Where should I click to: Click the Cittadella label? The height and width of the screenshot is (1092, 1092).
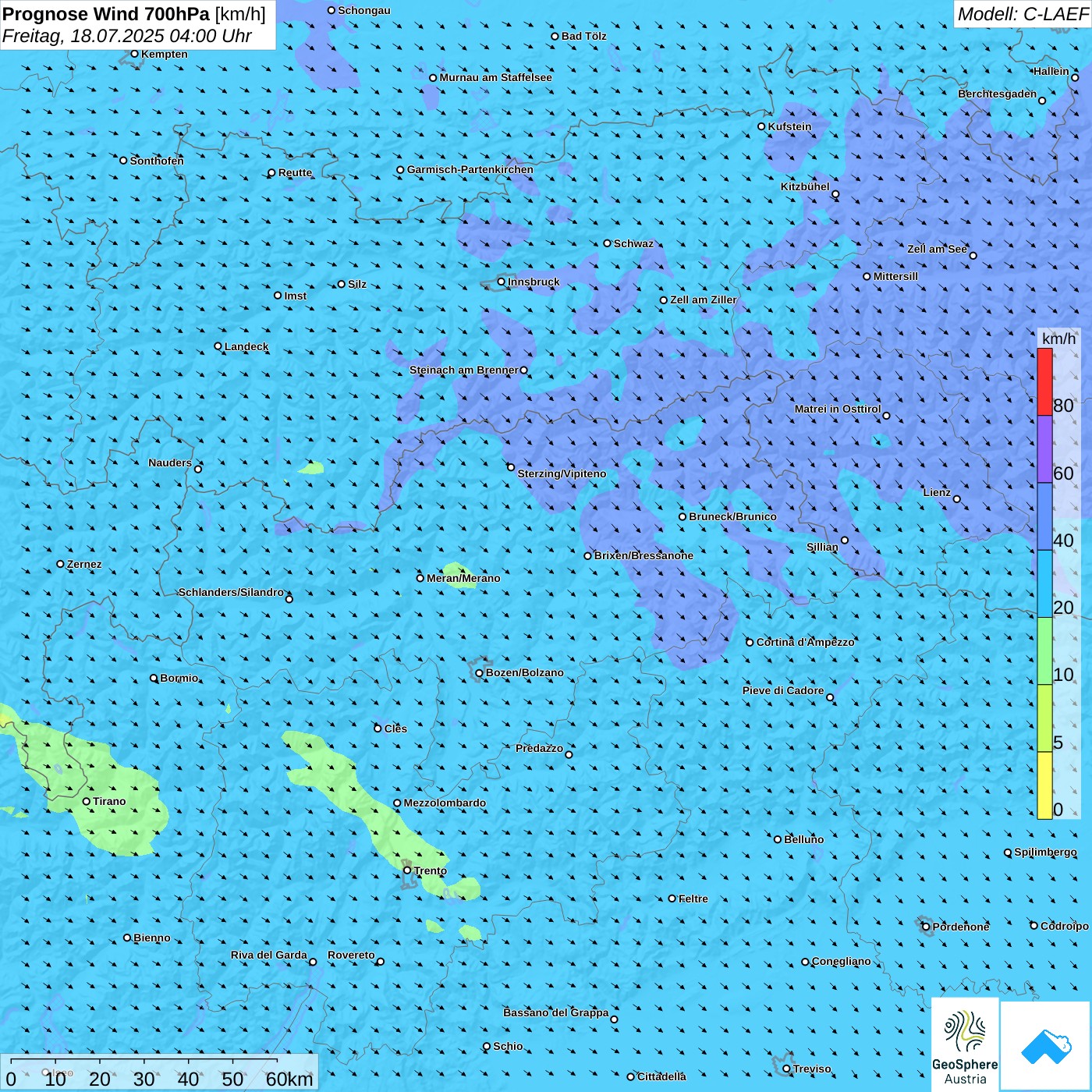click(x=661, y=1076)
